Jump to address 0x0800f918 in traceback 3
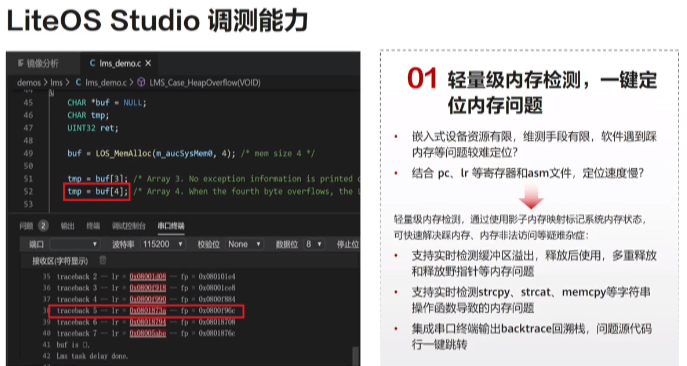This screenshot has width=687, height=366. pyautogui.click(x=148, y=288)
